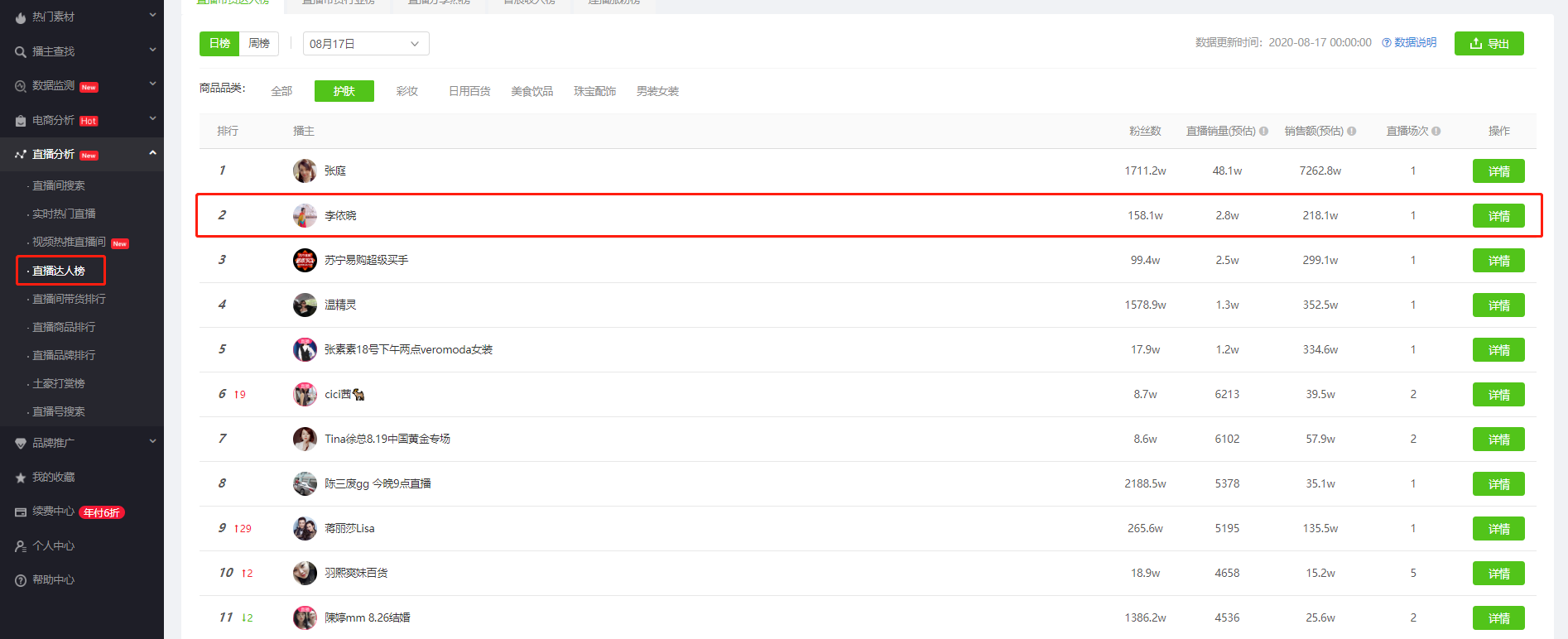Viewport: 1568px width, 639px height.
Task: Click the 电商分析 shopping bag icon
Action: (x=21, y=121)
